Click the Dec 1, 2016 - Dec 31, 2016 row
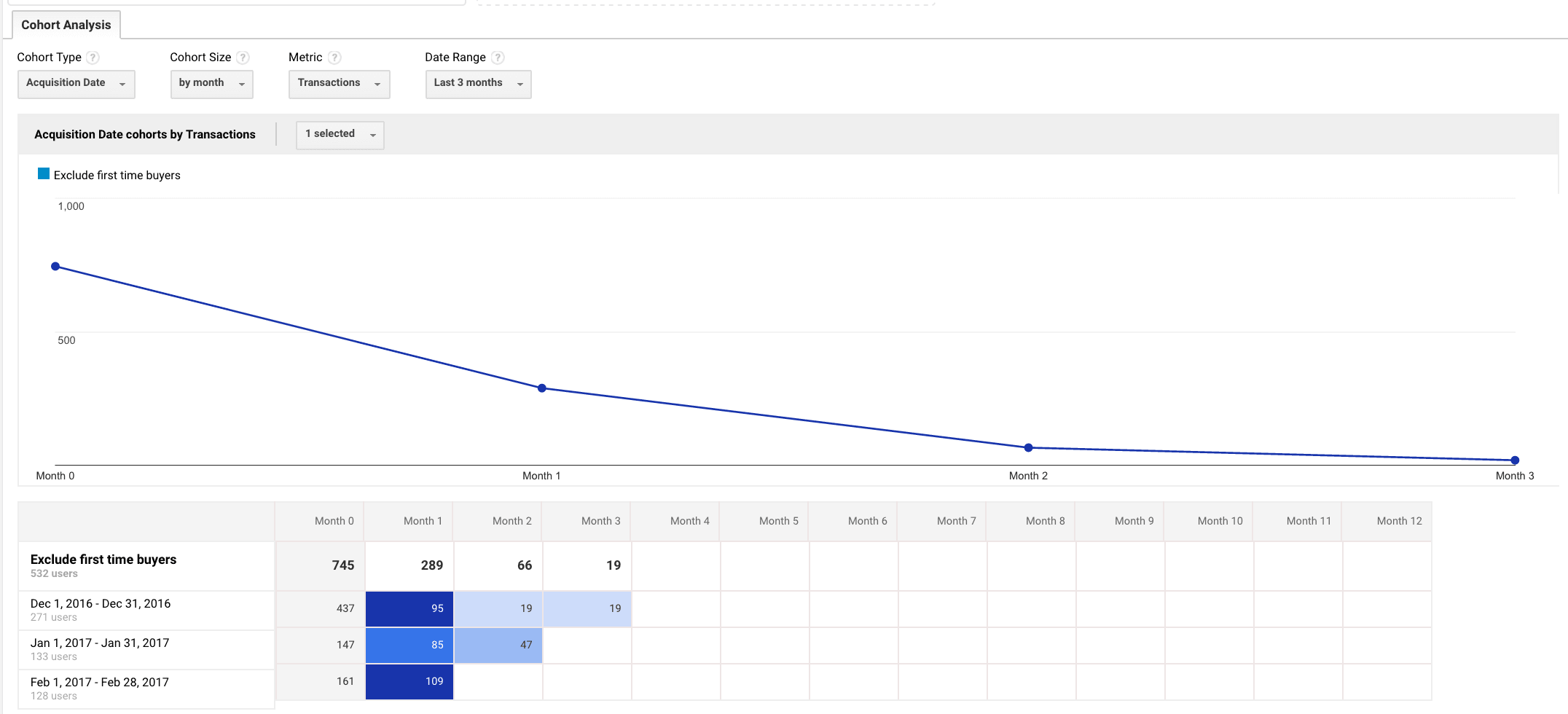 146,610
